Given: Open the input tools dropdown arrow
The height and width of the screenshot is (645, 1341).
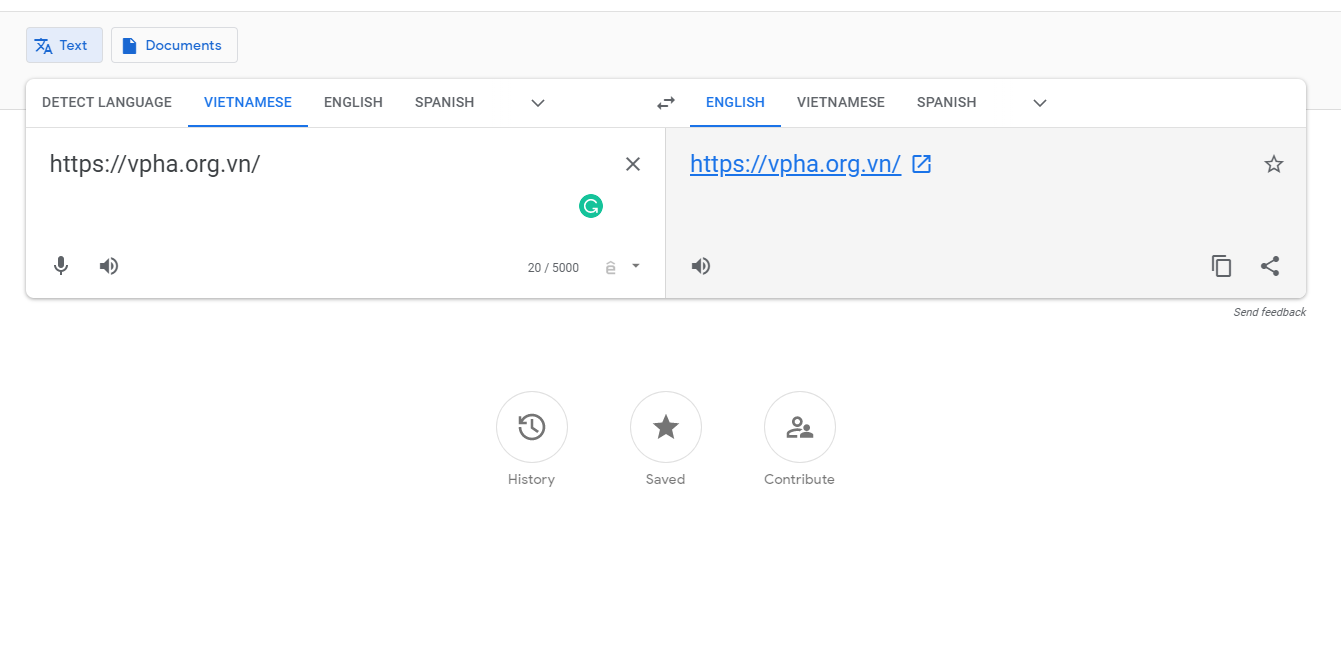Looking at the screenshot, I should (636, 266).
